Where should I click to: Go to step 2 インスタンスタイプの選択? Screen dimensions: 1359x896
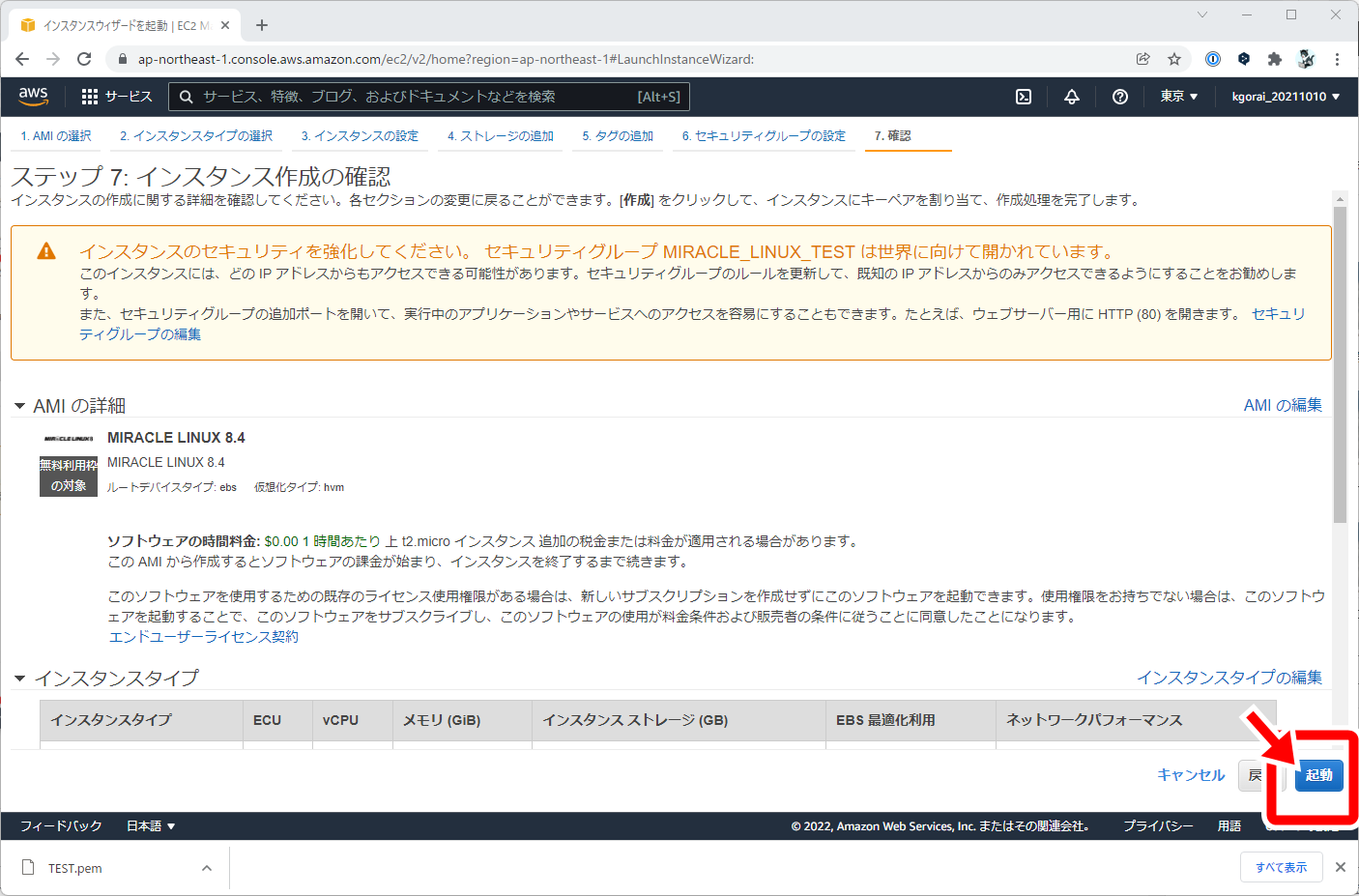[196, 136]
